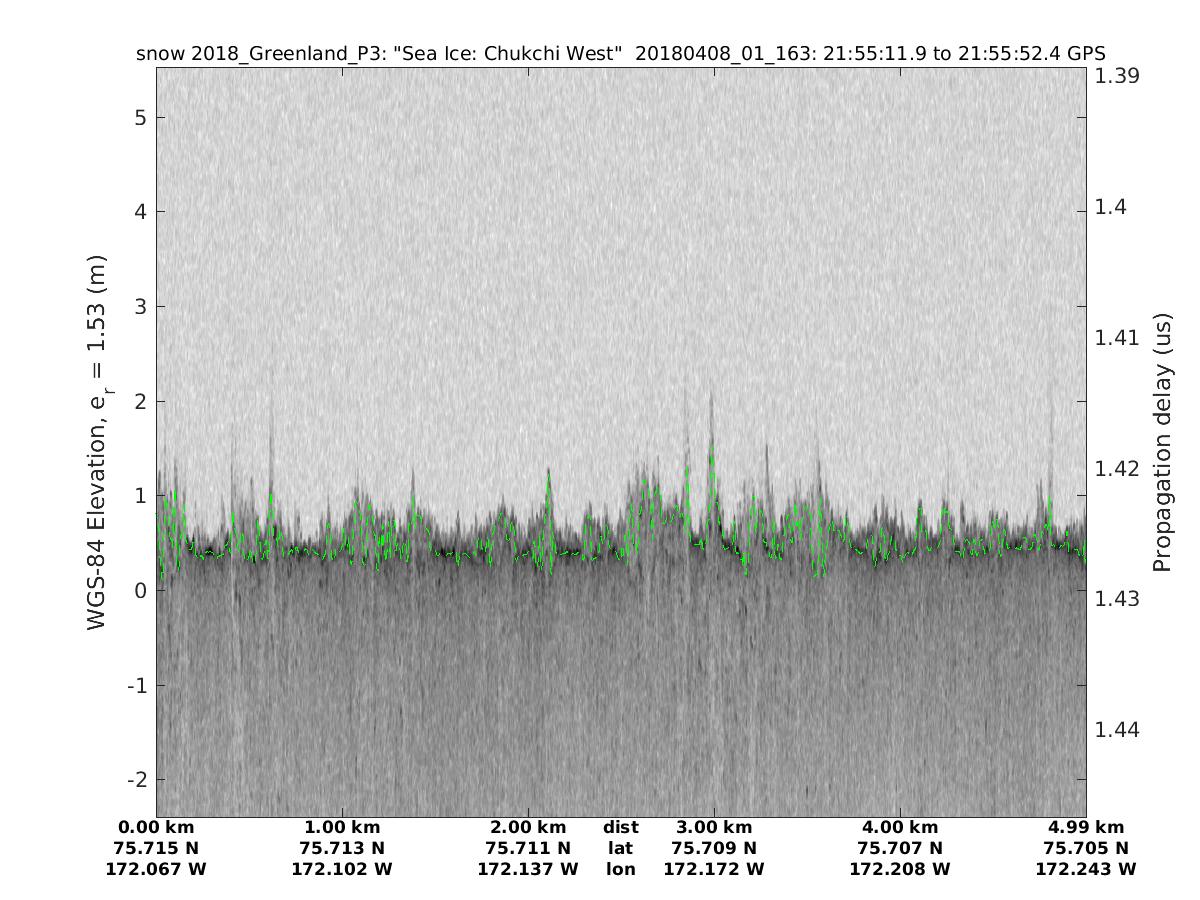Image resolution: width=1200 pixels, height=900 pixels.
Task: Click the 'lon' legend text below the plot
Action: 620,869
